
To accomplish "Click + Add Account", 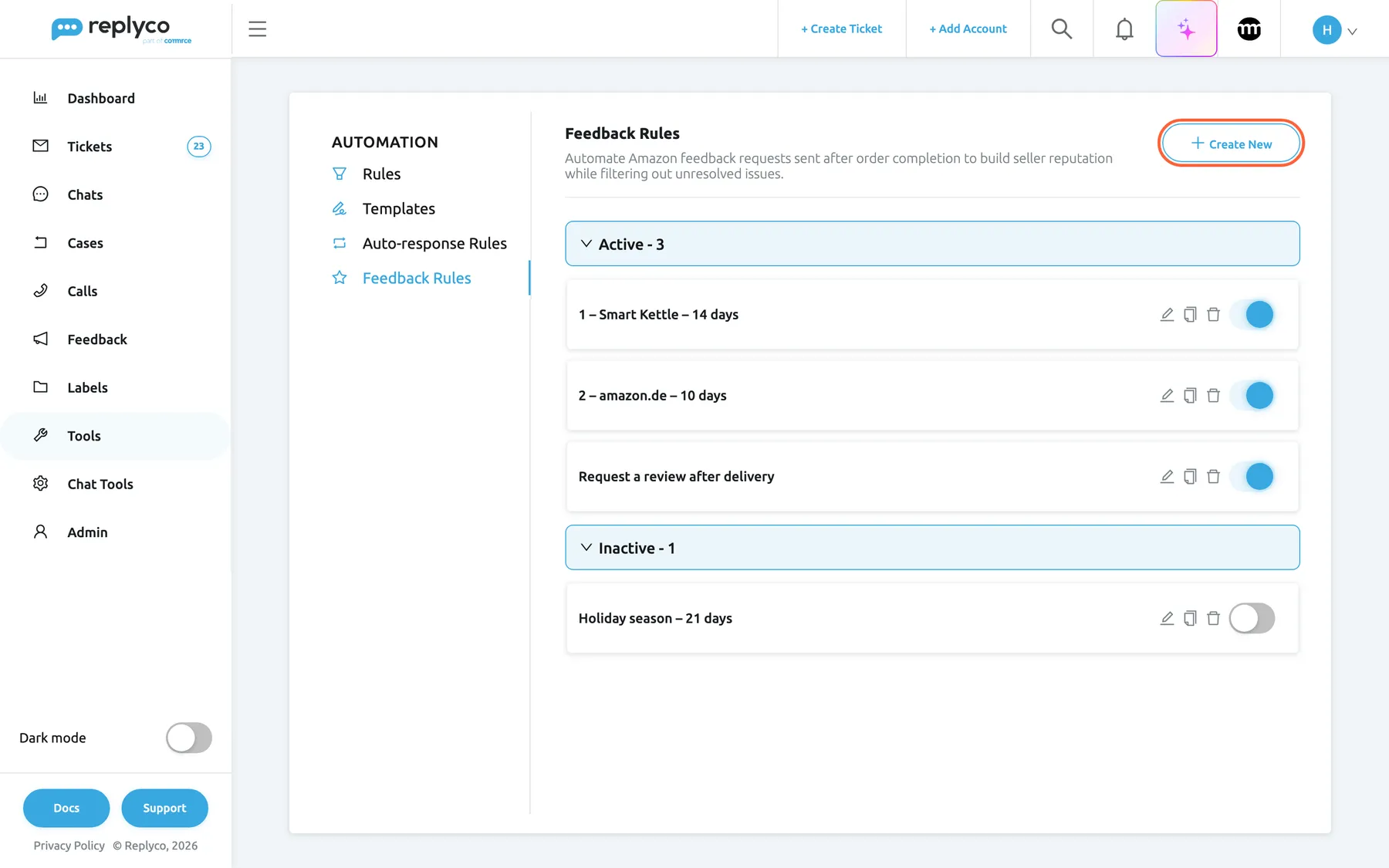I will (968, 29).
